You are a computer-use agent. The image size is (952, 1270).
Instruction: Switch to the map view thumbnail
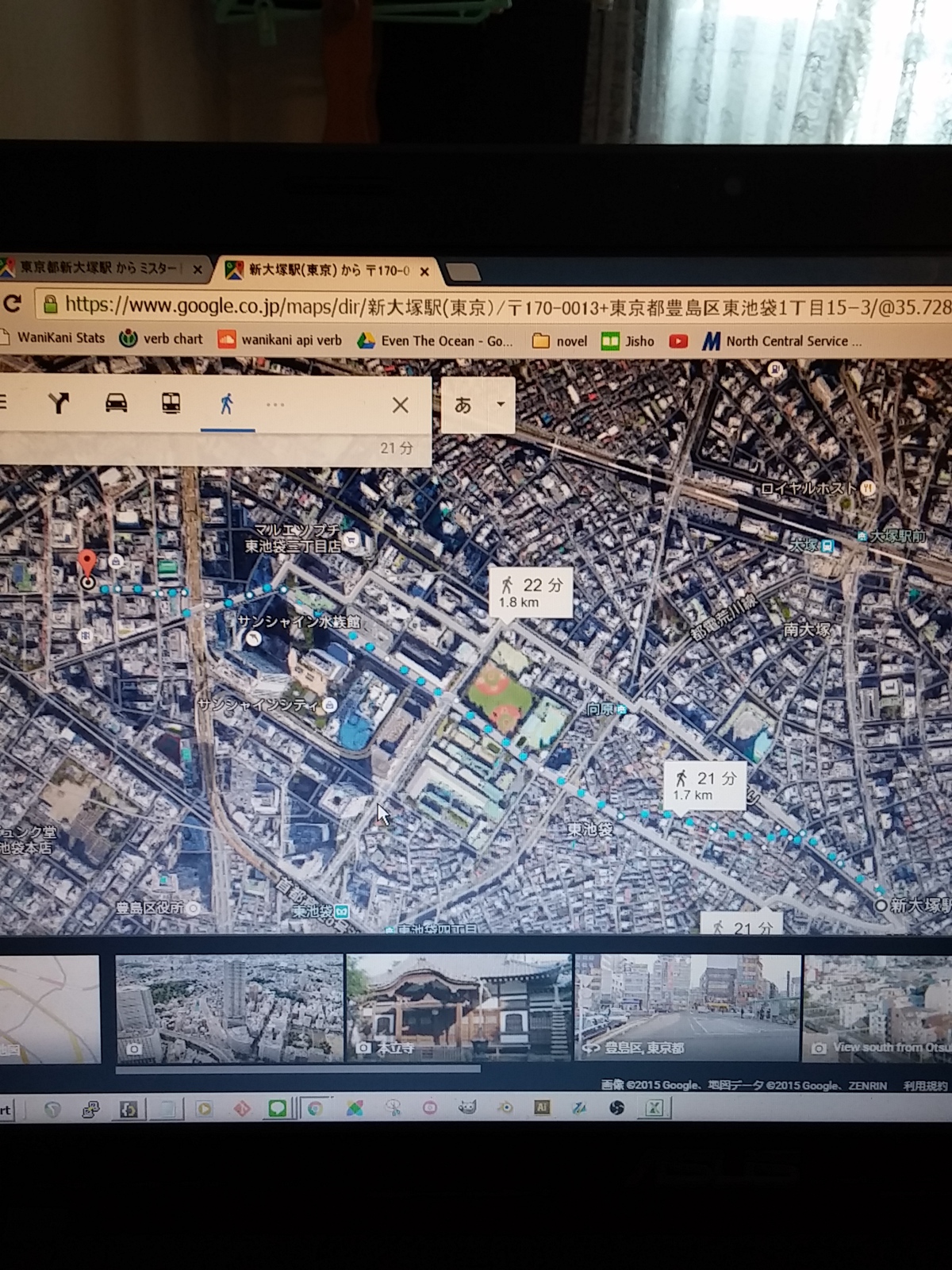49,1008
